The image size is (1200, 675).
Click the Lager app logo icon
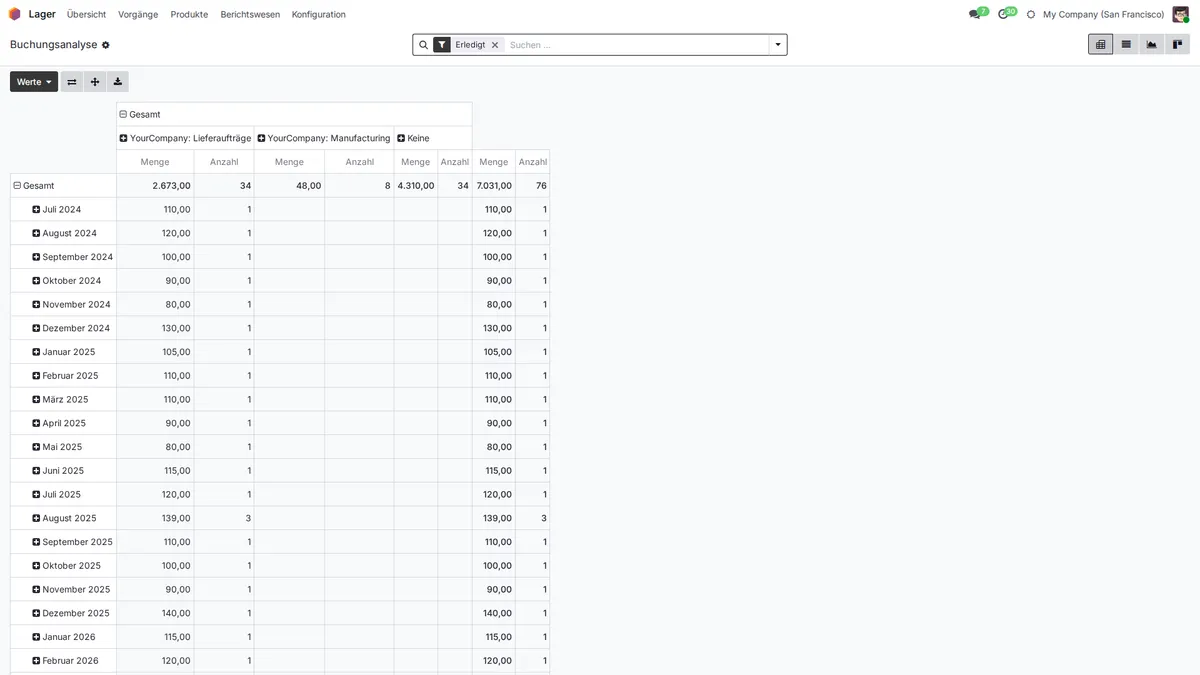click(x=15, y=14)
